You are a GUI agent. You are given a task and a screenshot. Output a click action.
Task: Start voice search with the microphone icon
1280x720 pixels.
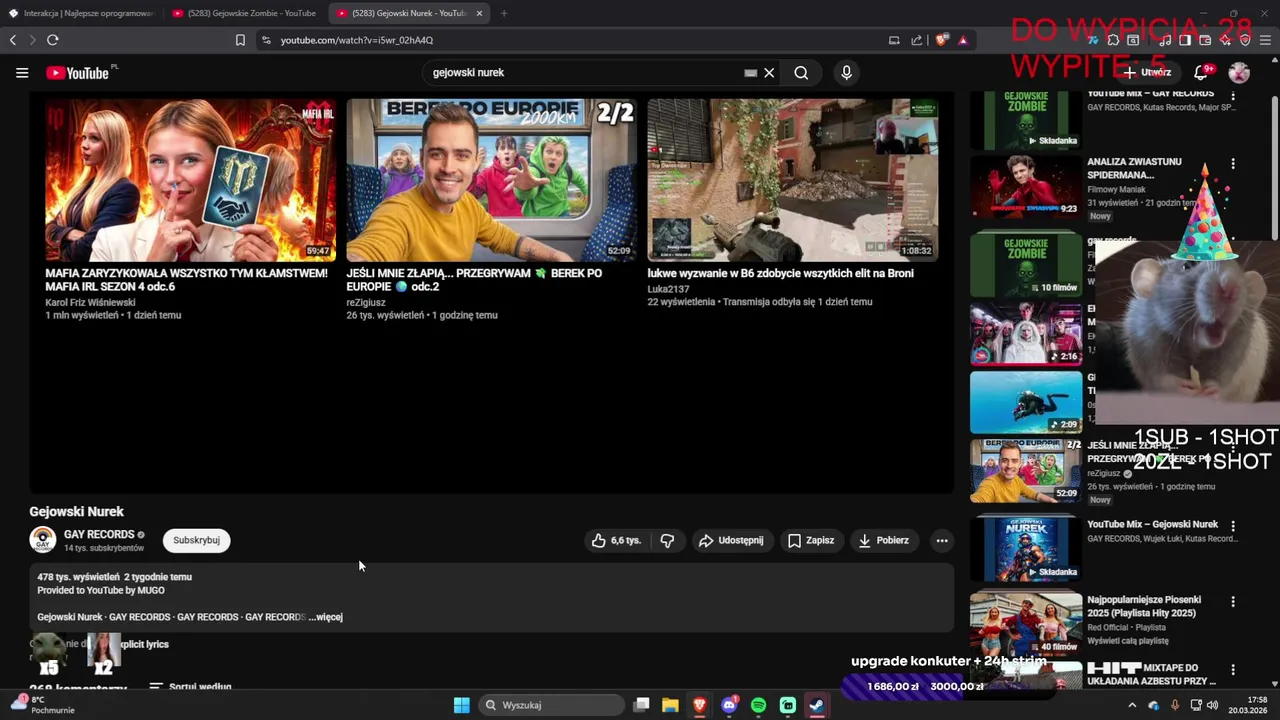(x=846, y=72)
